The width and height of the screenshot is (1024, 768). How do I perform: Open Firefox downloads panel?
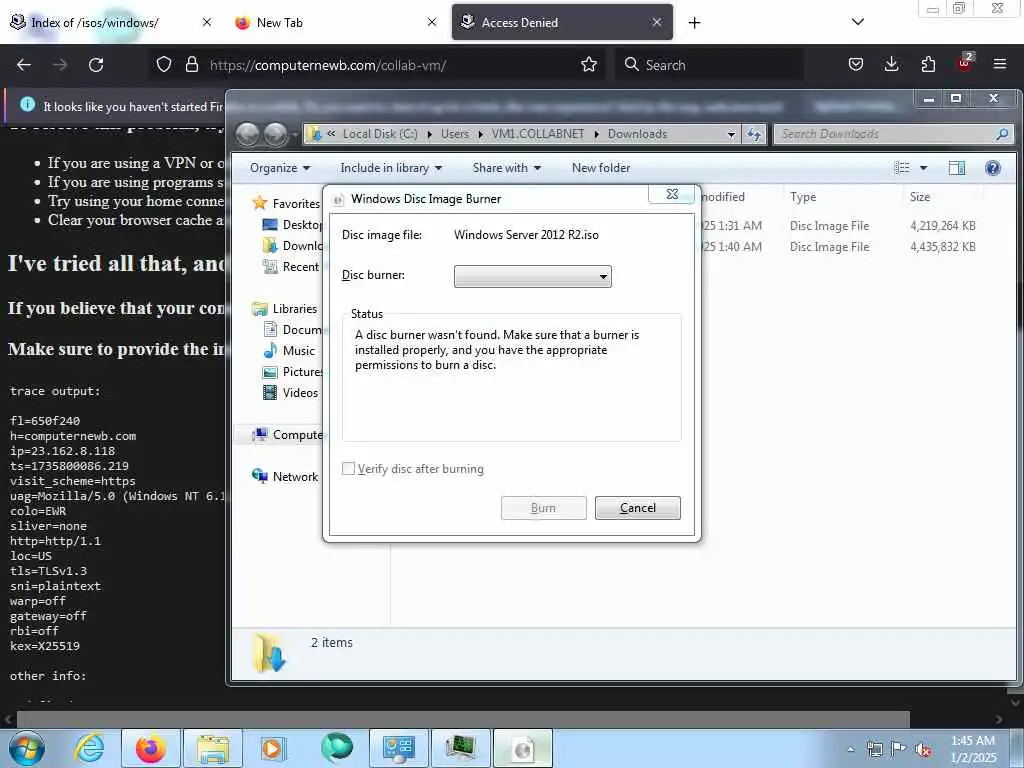pos(891,65)
